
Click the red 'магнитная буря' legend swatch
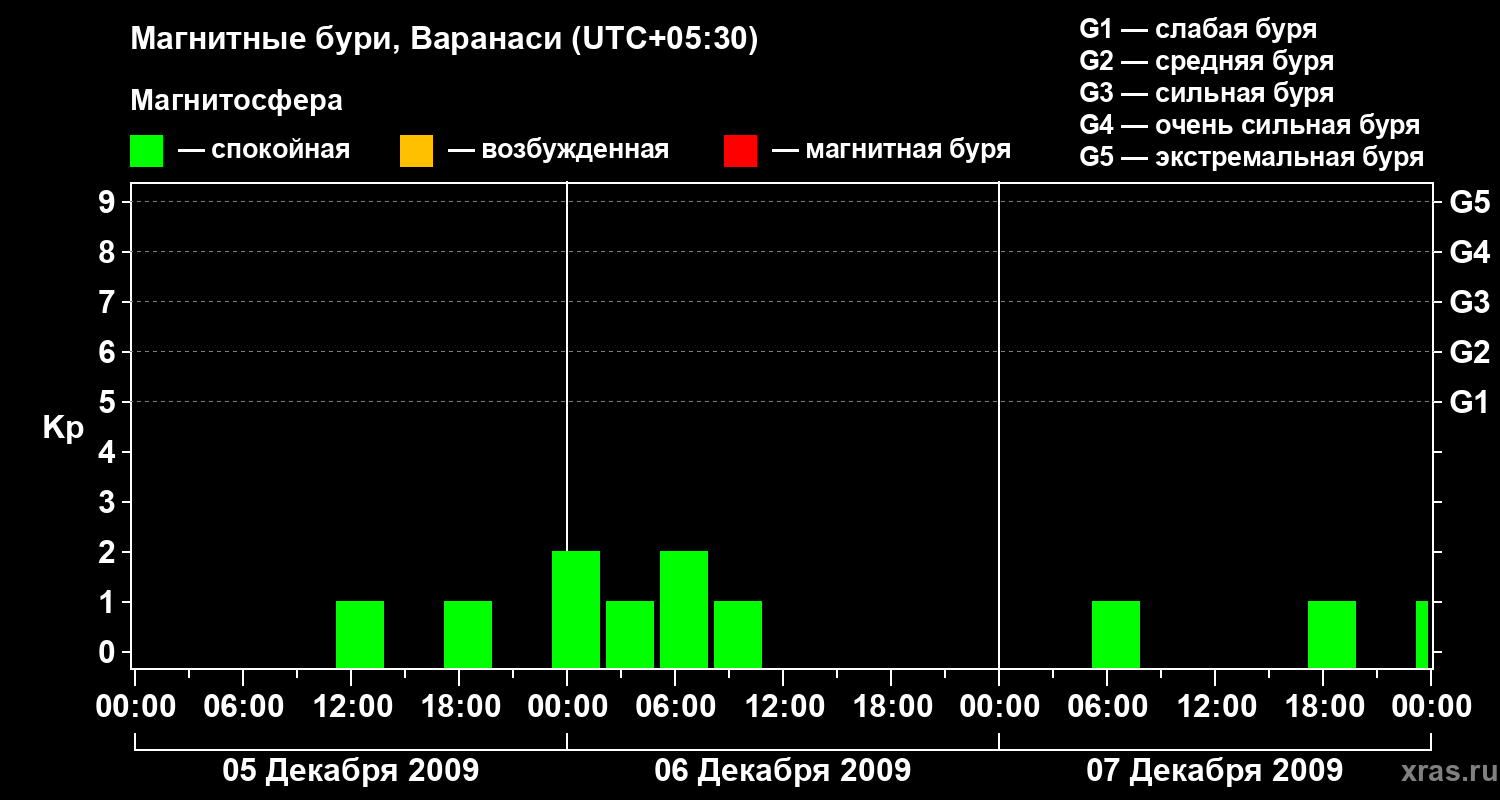[740, 151]
